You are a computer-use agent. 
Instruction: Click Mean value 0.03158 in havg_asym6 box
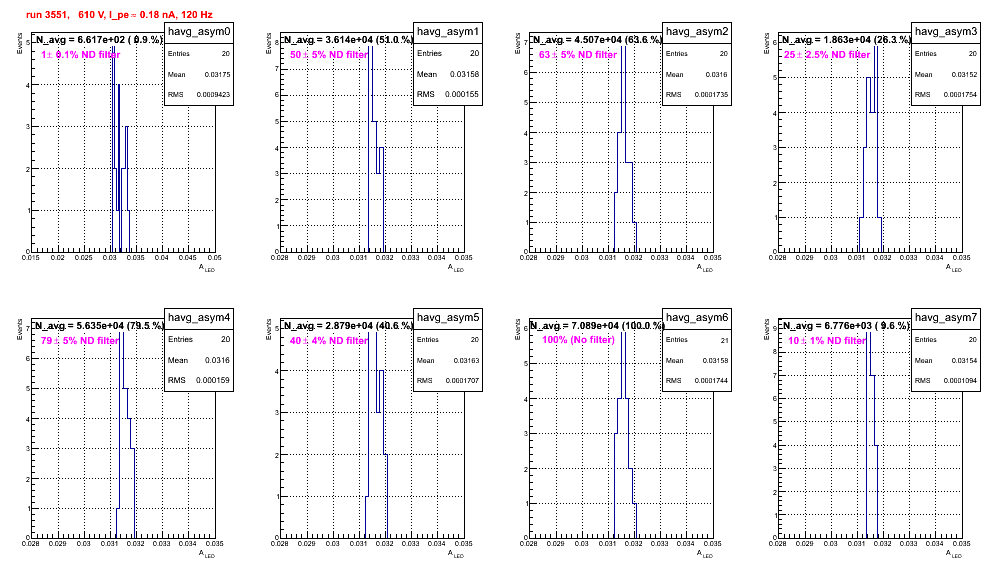715,360
